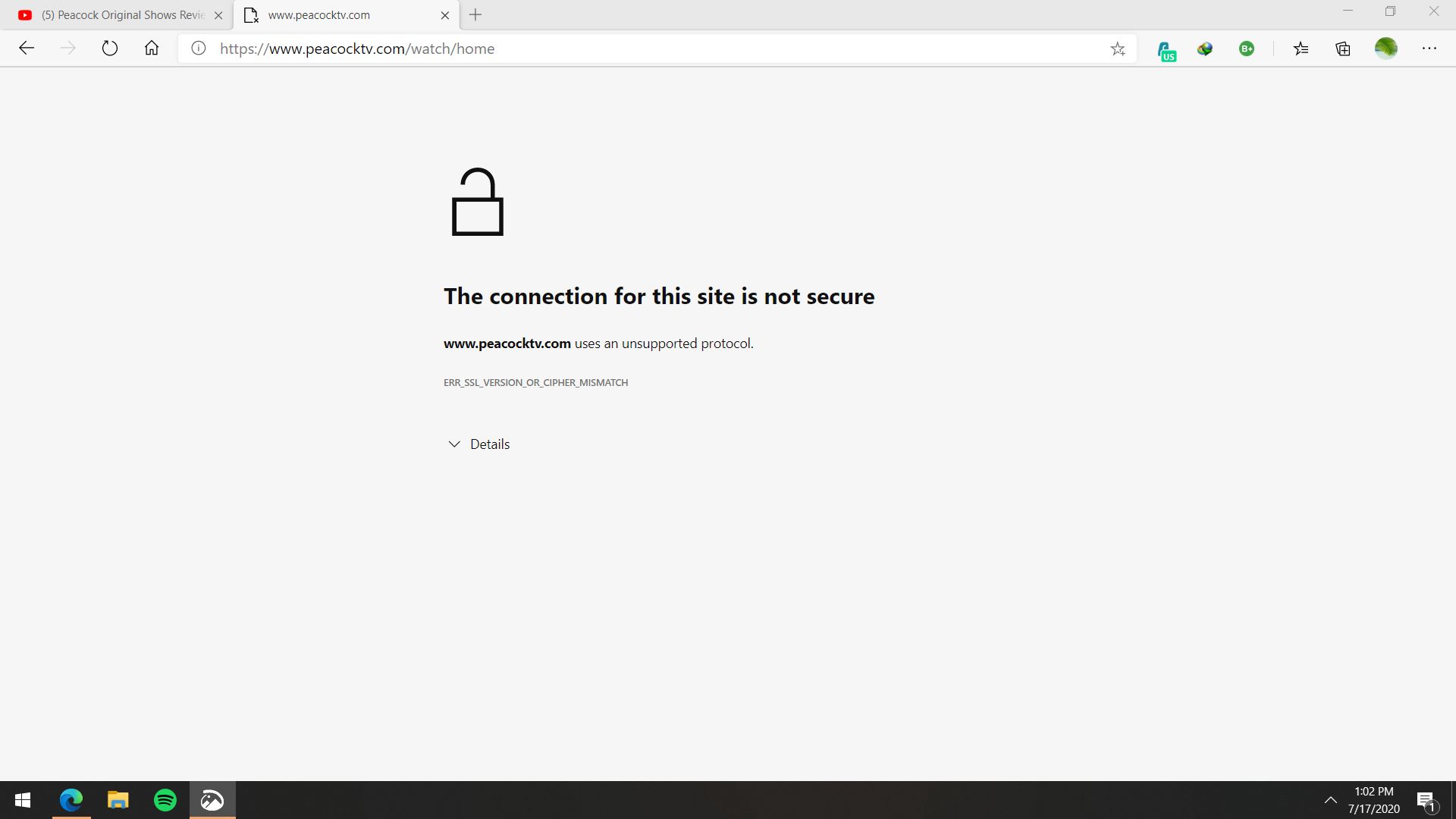Image resolution: width=1456 pixels, height=819 pixels.
Task: Expand the Details section
Action: pos(479,444)
